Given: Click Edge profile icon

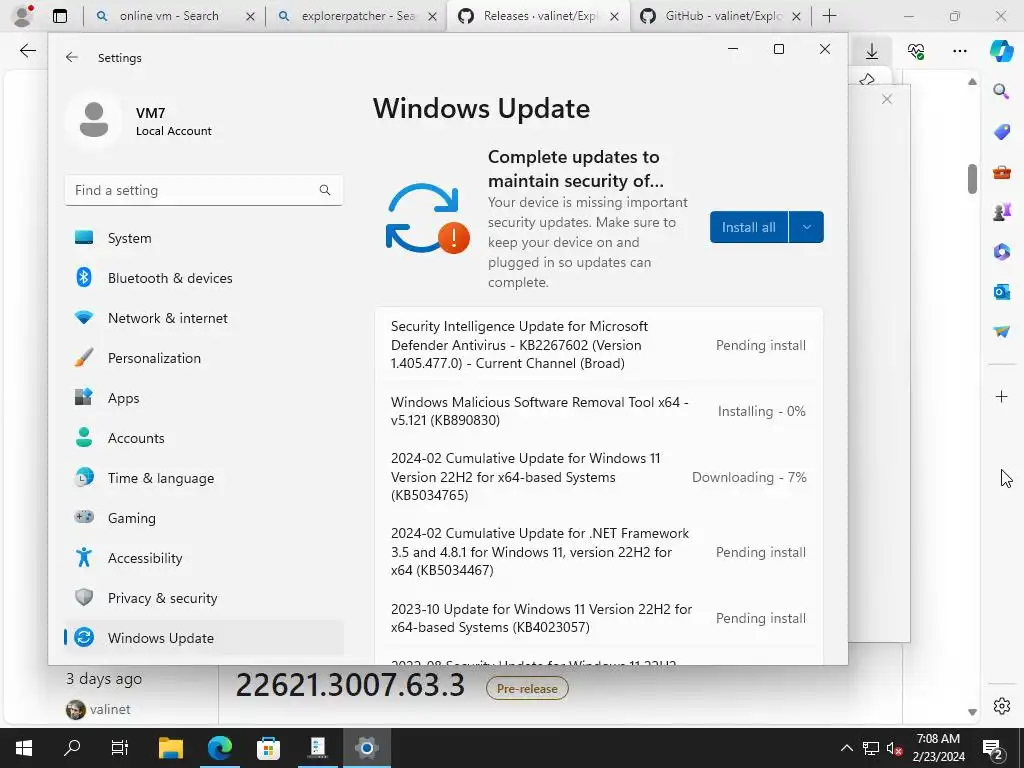Looking at the screenshot, I should (x=23, y=16).
